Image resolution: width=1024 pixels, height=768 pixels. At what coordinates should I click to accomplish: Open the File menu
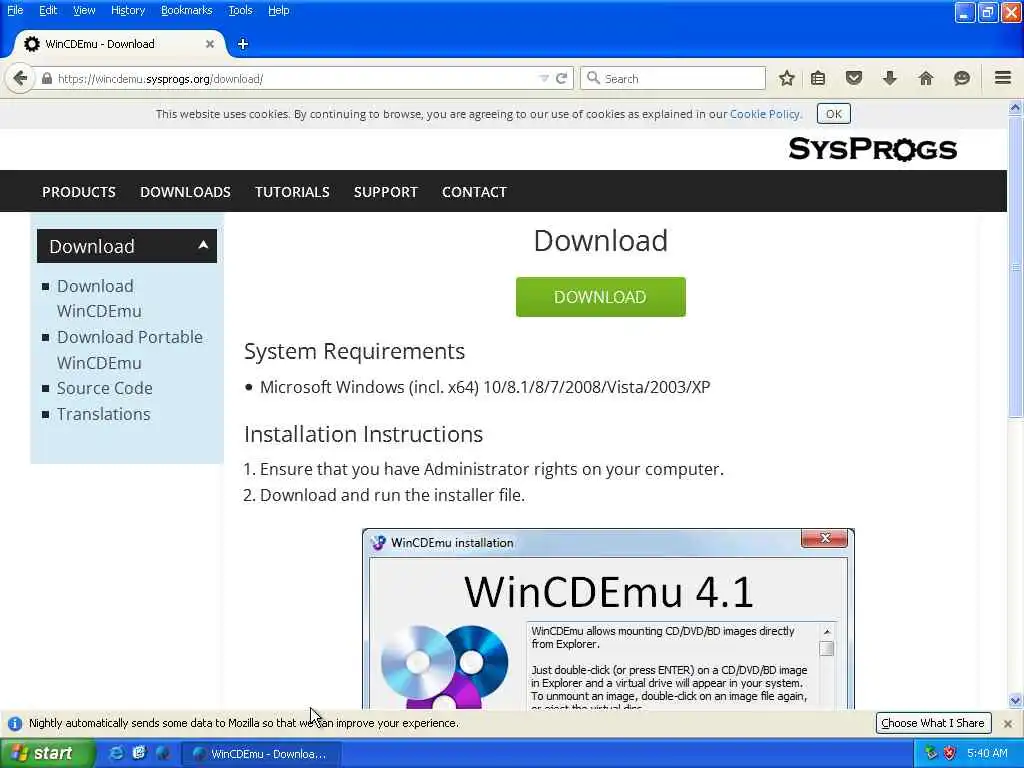[15, 10]
